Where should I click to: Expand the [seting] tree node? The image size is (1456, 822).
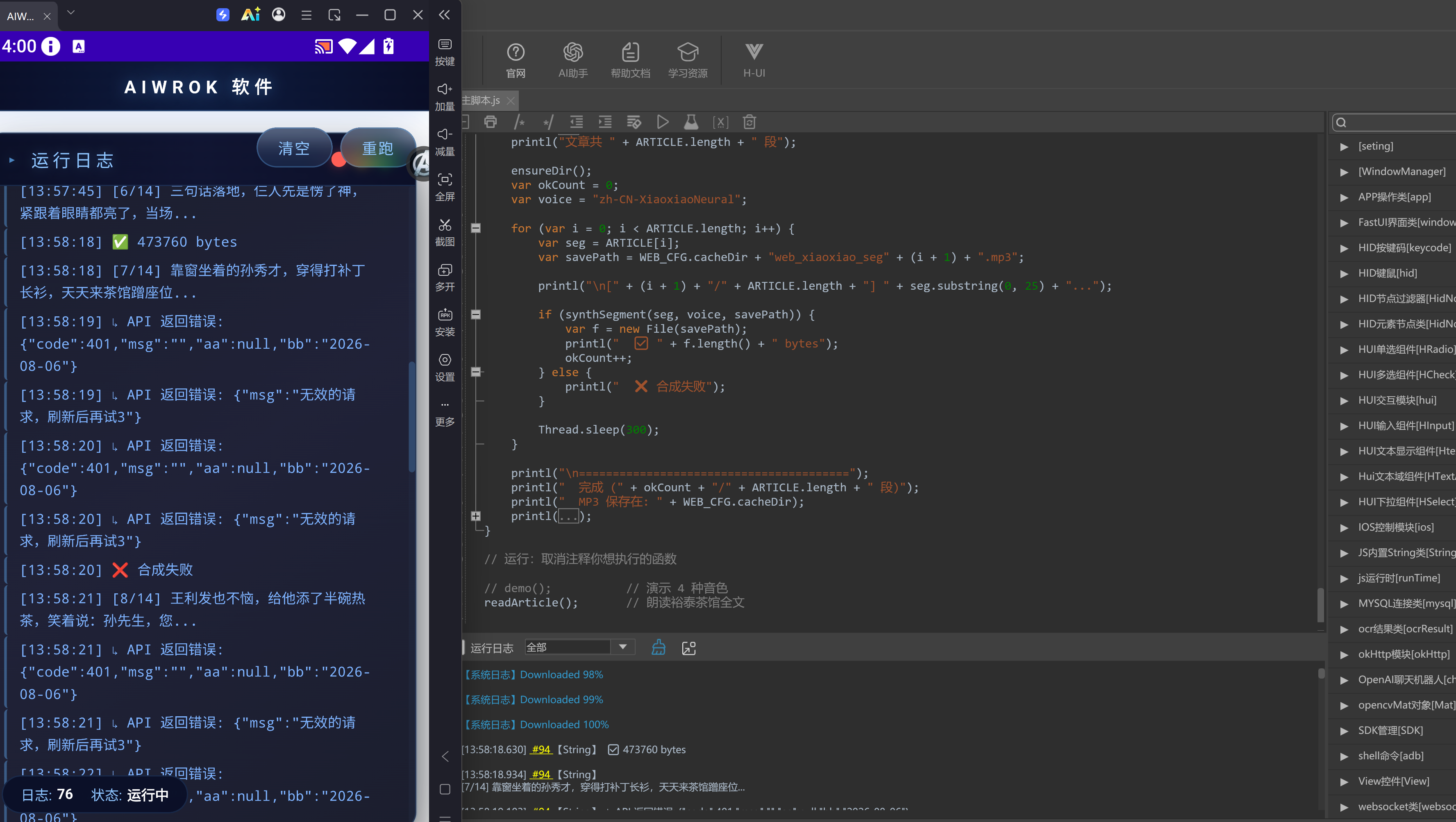[1345, 147]
